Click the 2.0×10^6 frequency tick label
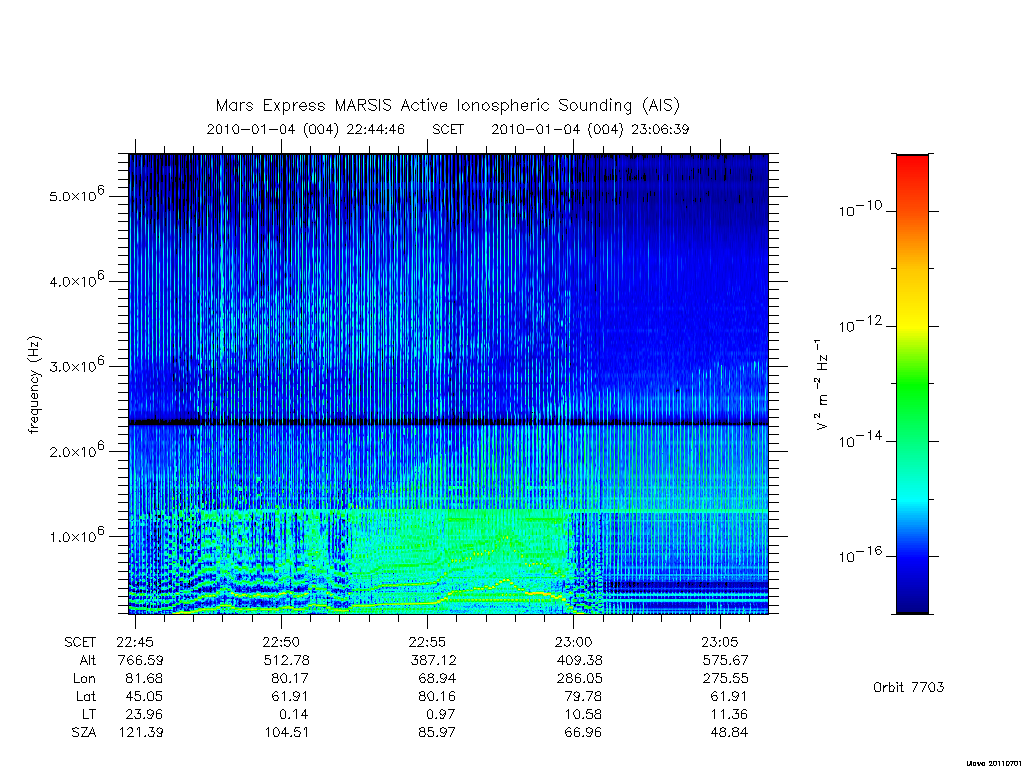Screen dimensions: 1024x768 (x=76, y=450)
